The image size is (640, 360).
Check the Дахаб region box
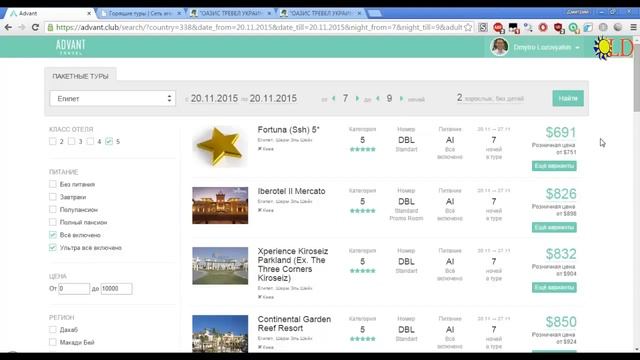tap(53, 329)
